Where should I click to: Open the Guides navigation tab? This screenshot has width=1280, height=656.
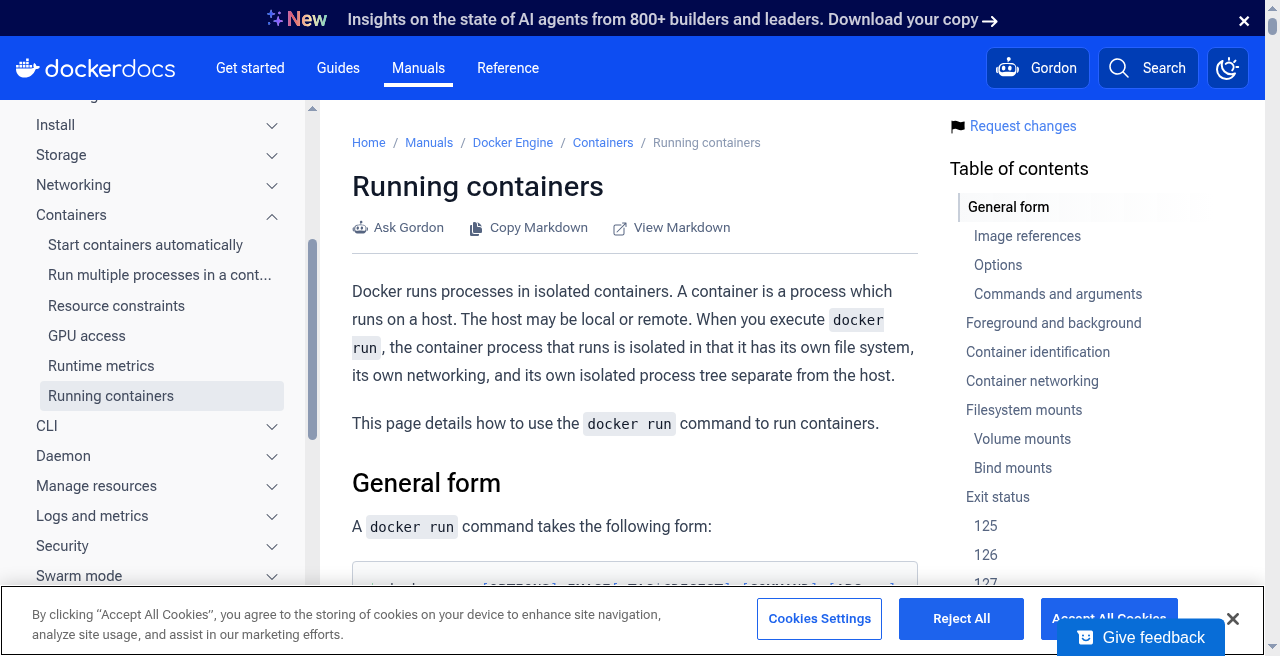(338, 68)
